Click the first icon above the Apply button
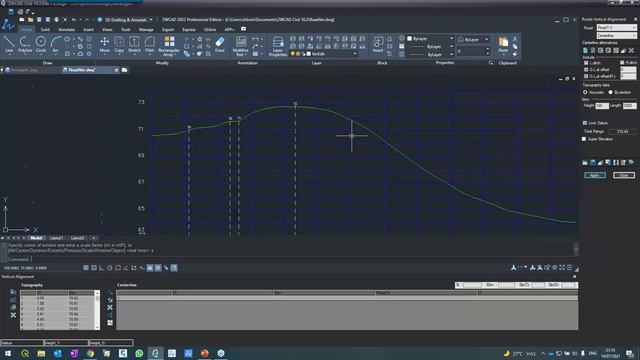The height and width of the screenshot is (360, 640). point(585,162)
